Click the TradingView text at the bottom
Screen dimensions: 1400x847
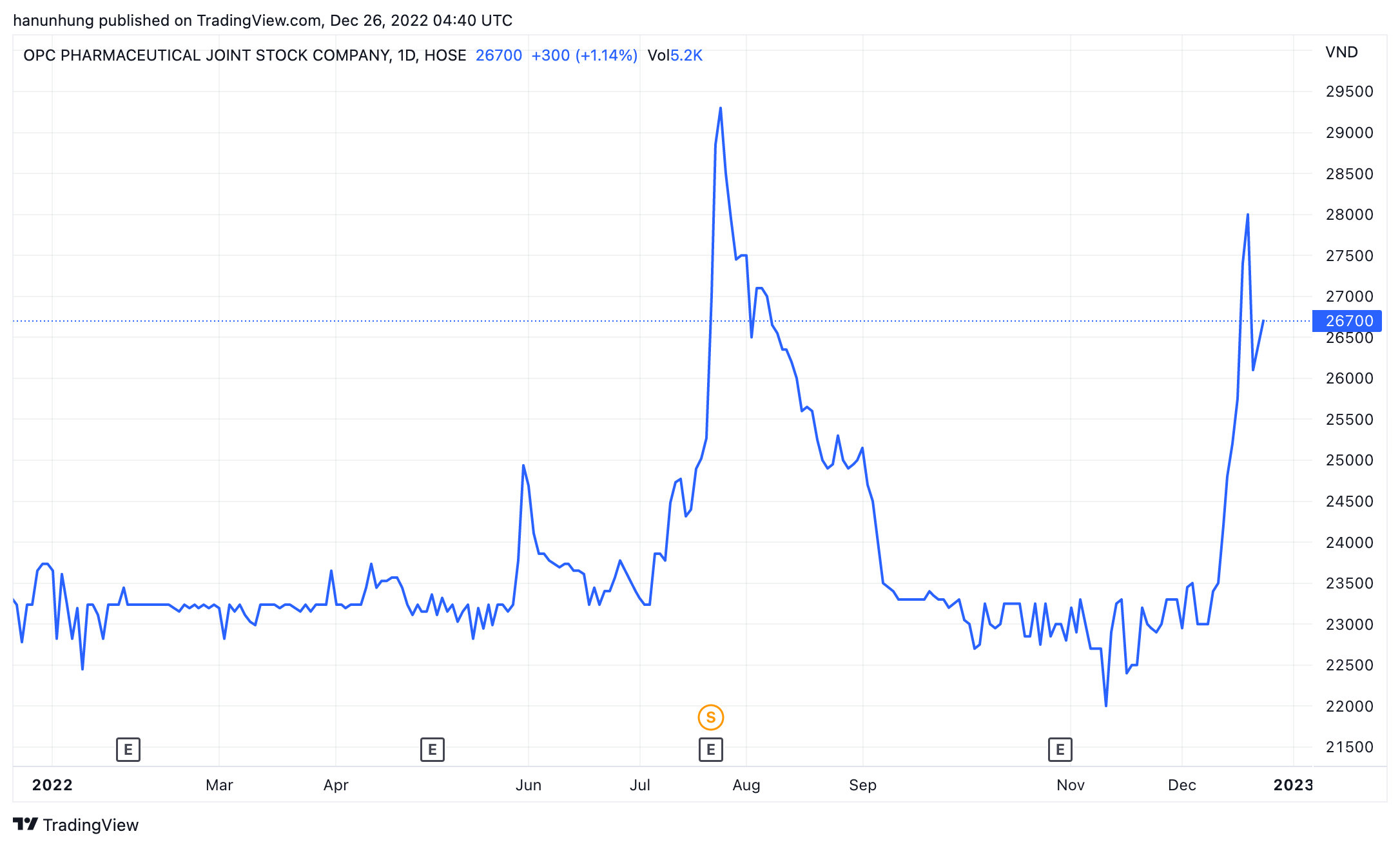pos(91,824)
